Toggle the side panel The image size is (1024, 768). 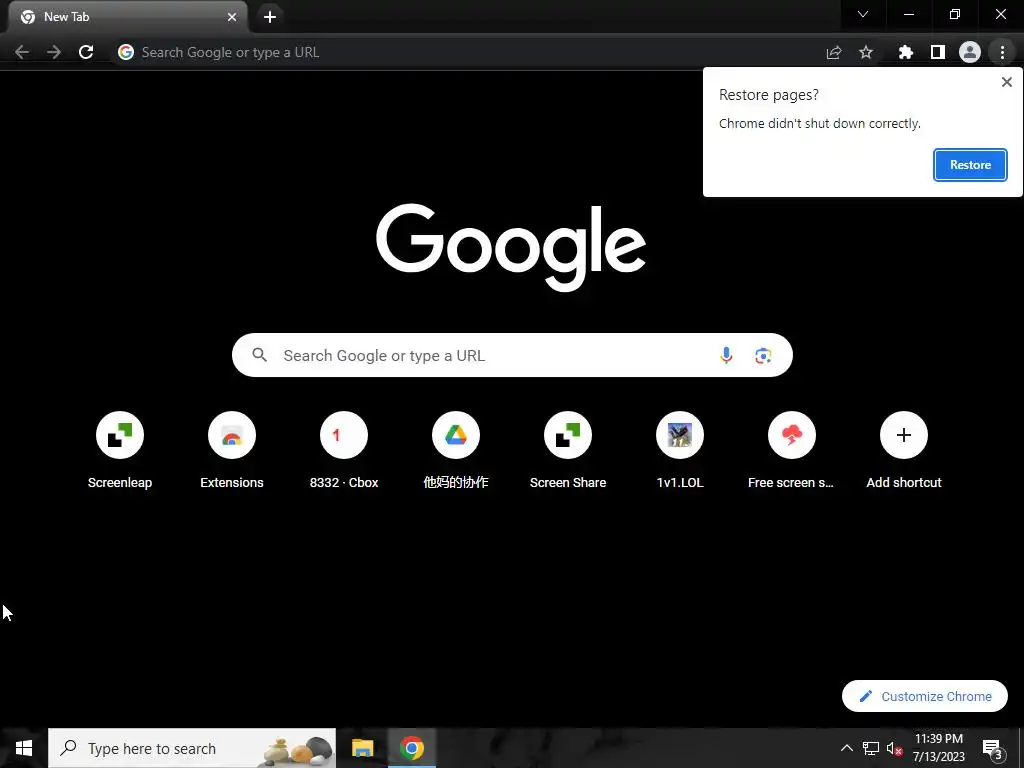point(938,52)
